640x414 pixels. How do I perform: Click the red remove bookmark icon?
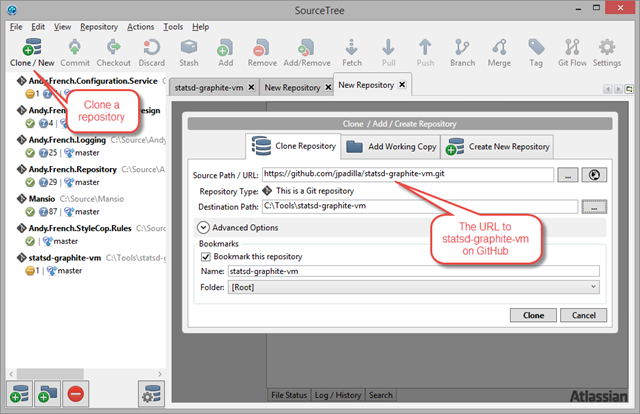click(x=76, y=394)
